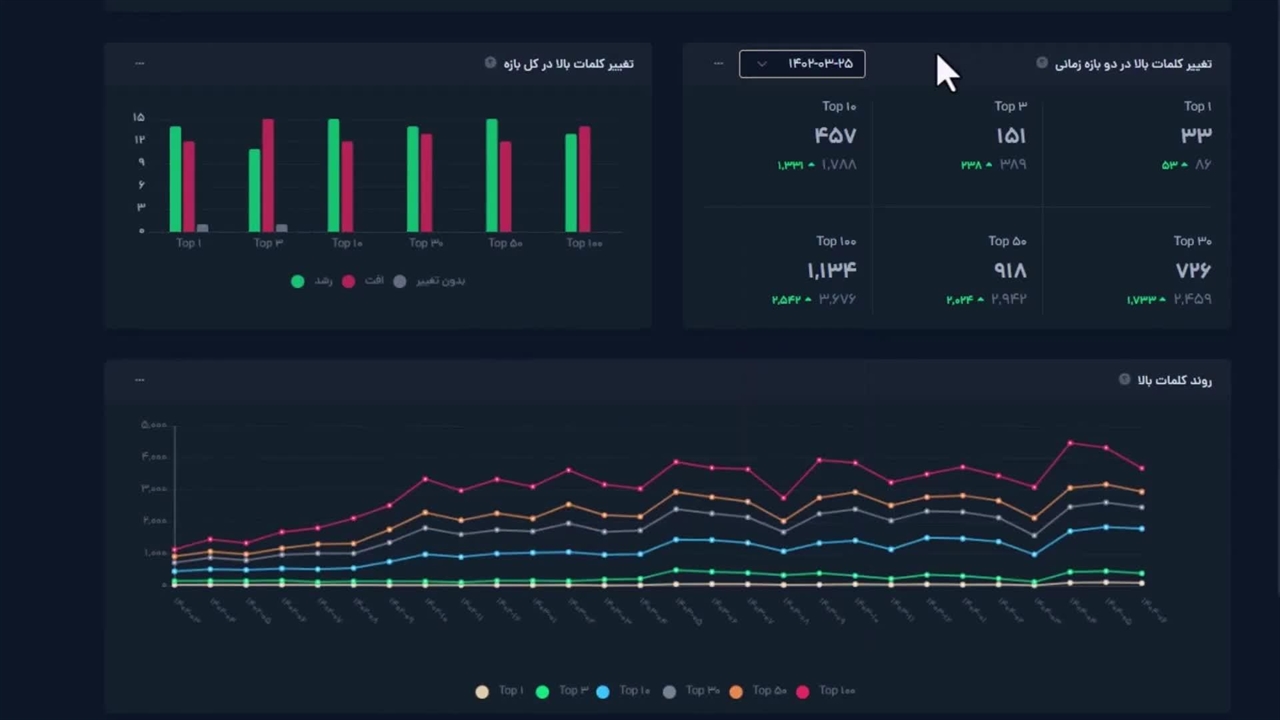Open three-dot menu beside the date dropdown
Image resolution: width=1280 pixels, height=720 pixels.
click(718, 63)
